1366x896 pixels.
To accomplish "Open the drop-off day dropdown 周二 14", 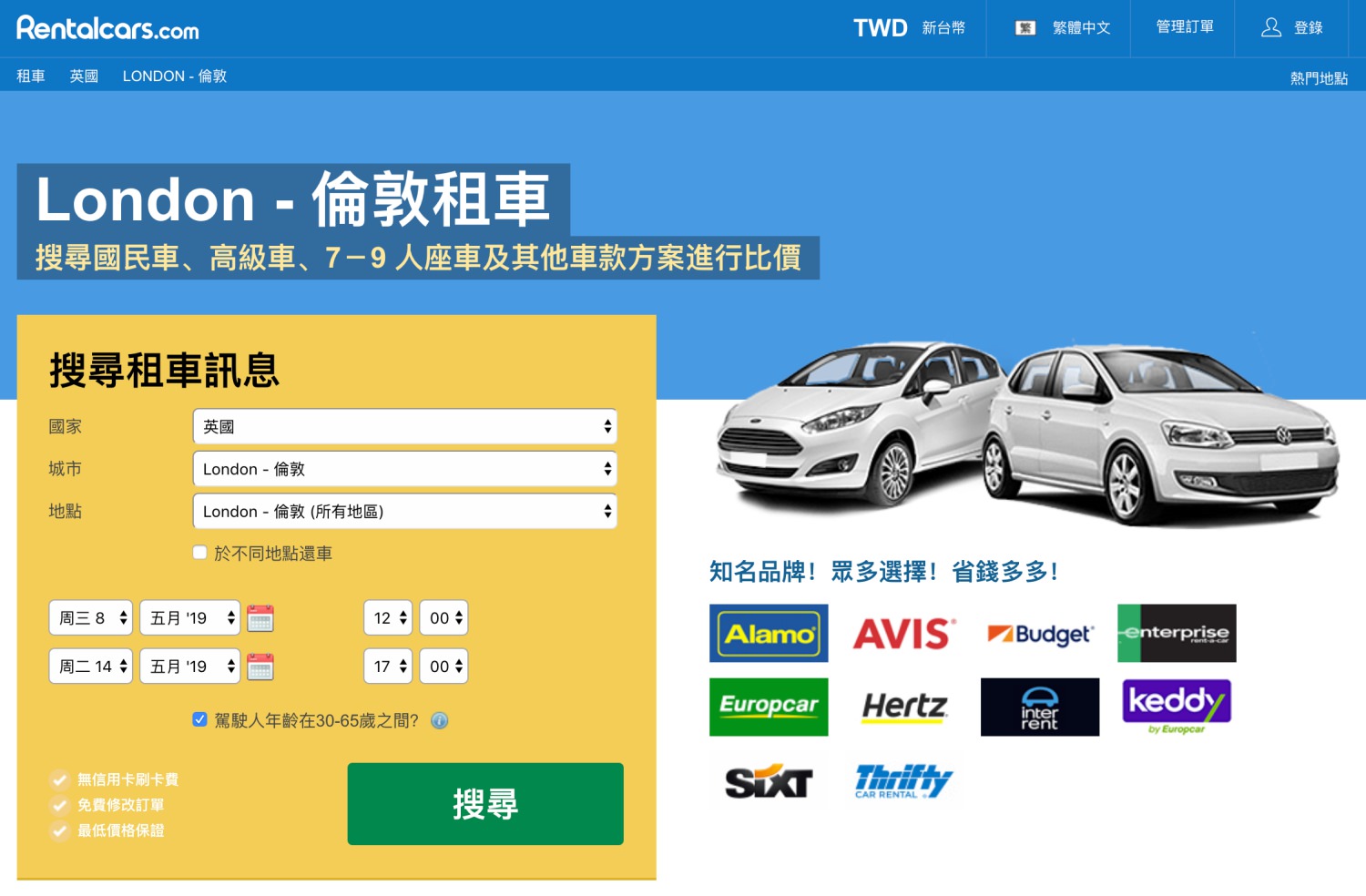I will pos(91,666).
